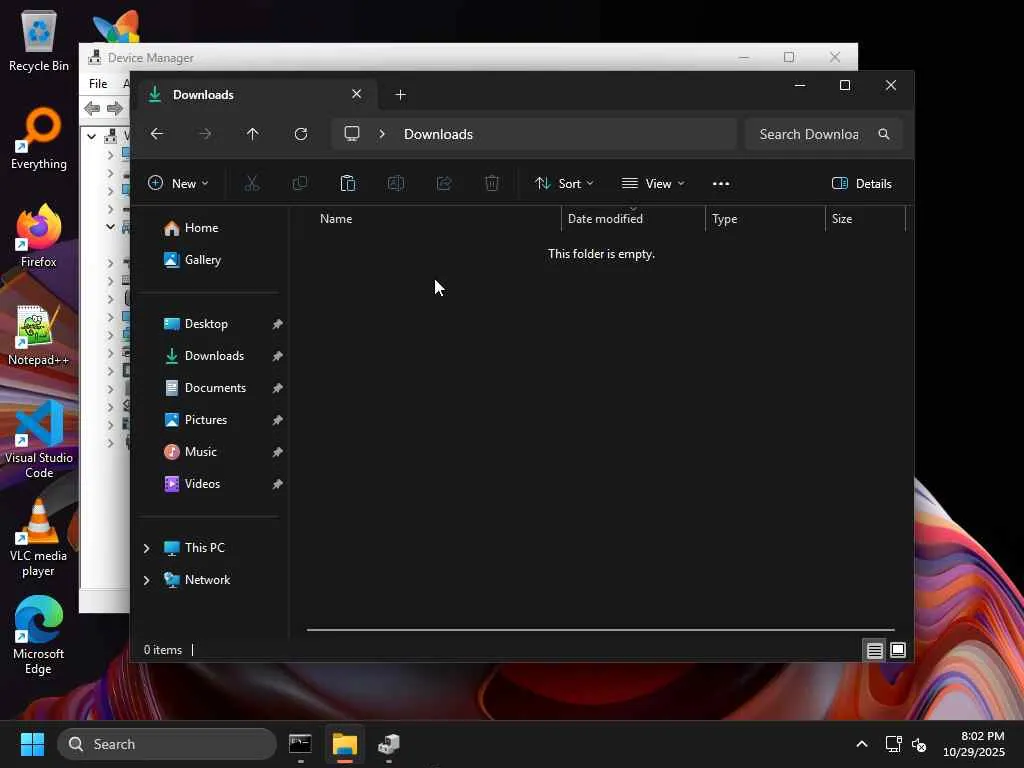
Task: Click the Paste clipboard icon
Action: 347,184
